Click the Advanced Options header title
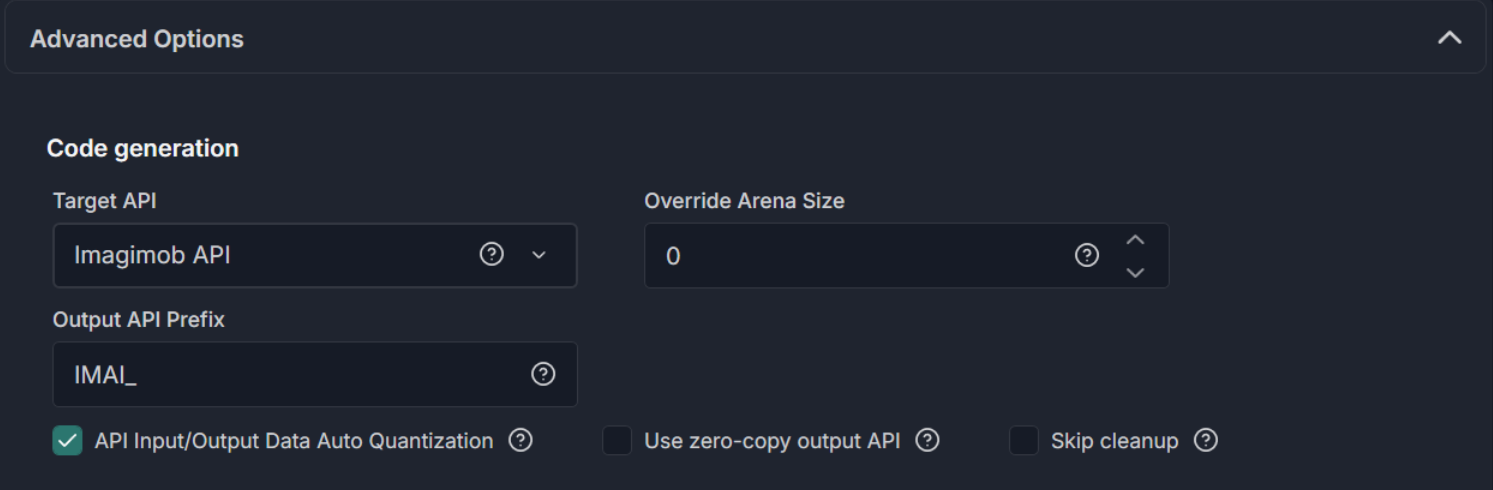This screenshot has width=1493, height=490. [x=137, y=39]
